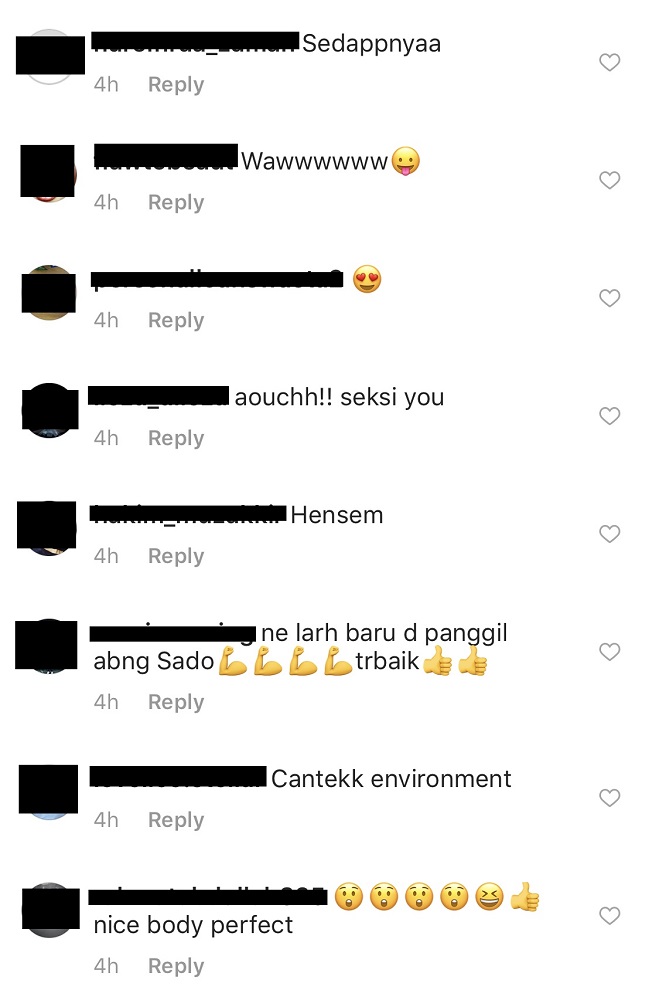
Task: Open avatar of "Hensem" commenter
Action: tap(47, 528)
